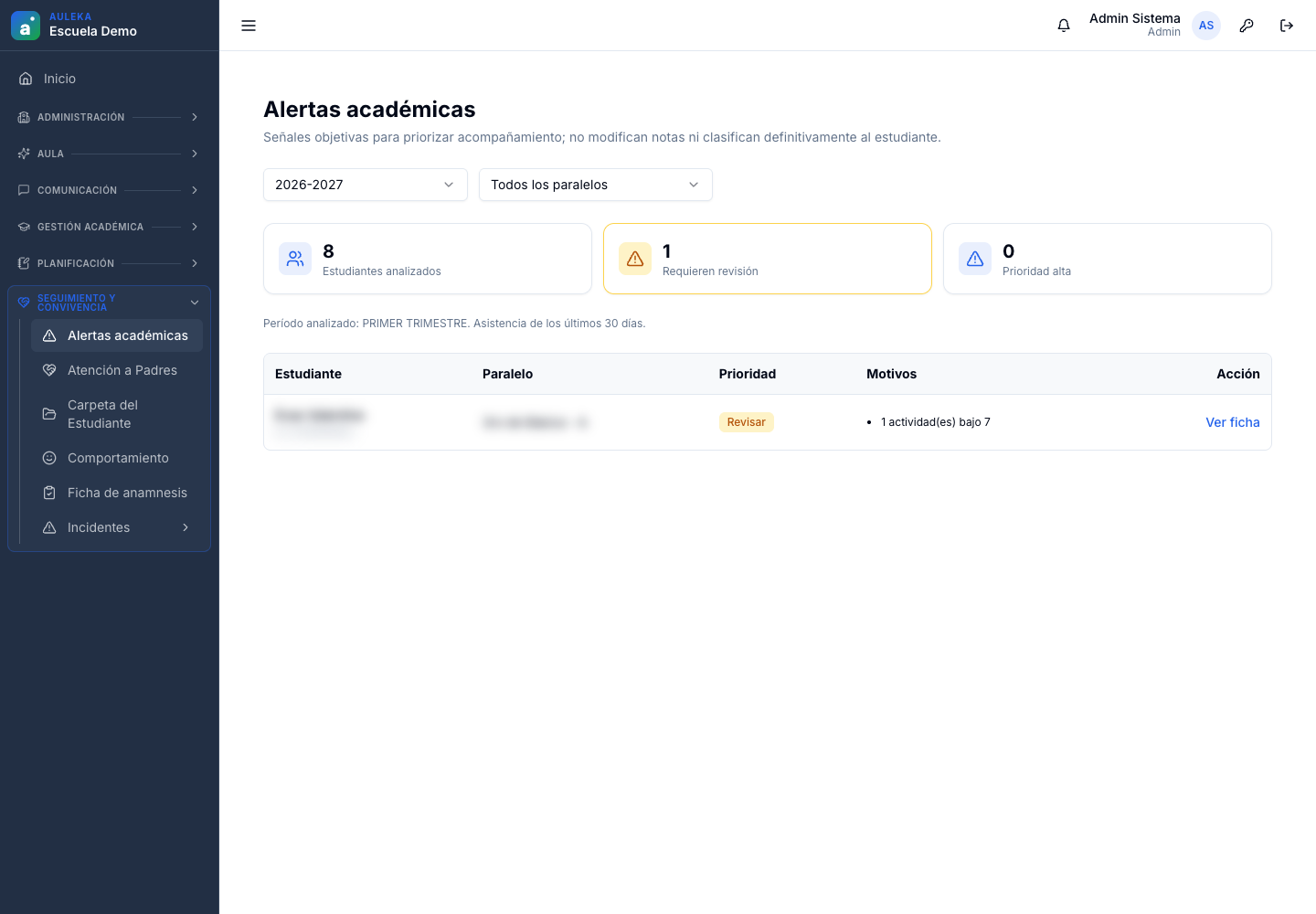Viewport: 1316px width, 914px height.
Task: Expand the Incidentes submenu chevron
Action: coord(186,527)
